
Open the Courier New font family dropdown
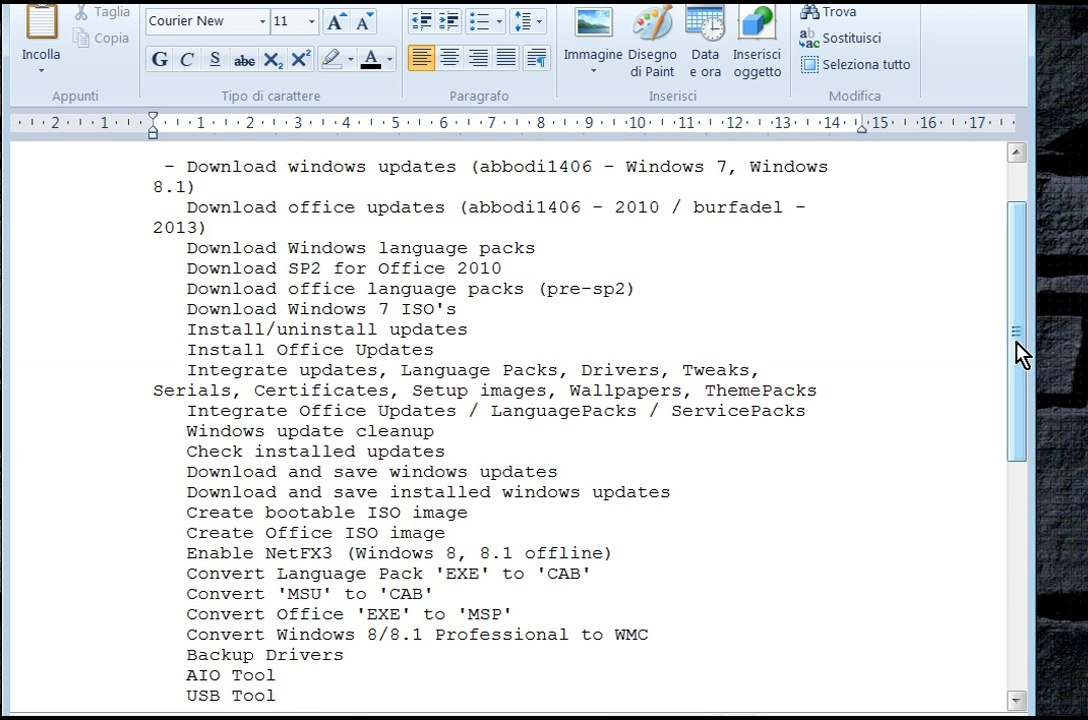click(x=262, y=22)
